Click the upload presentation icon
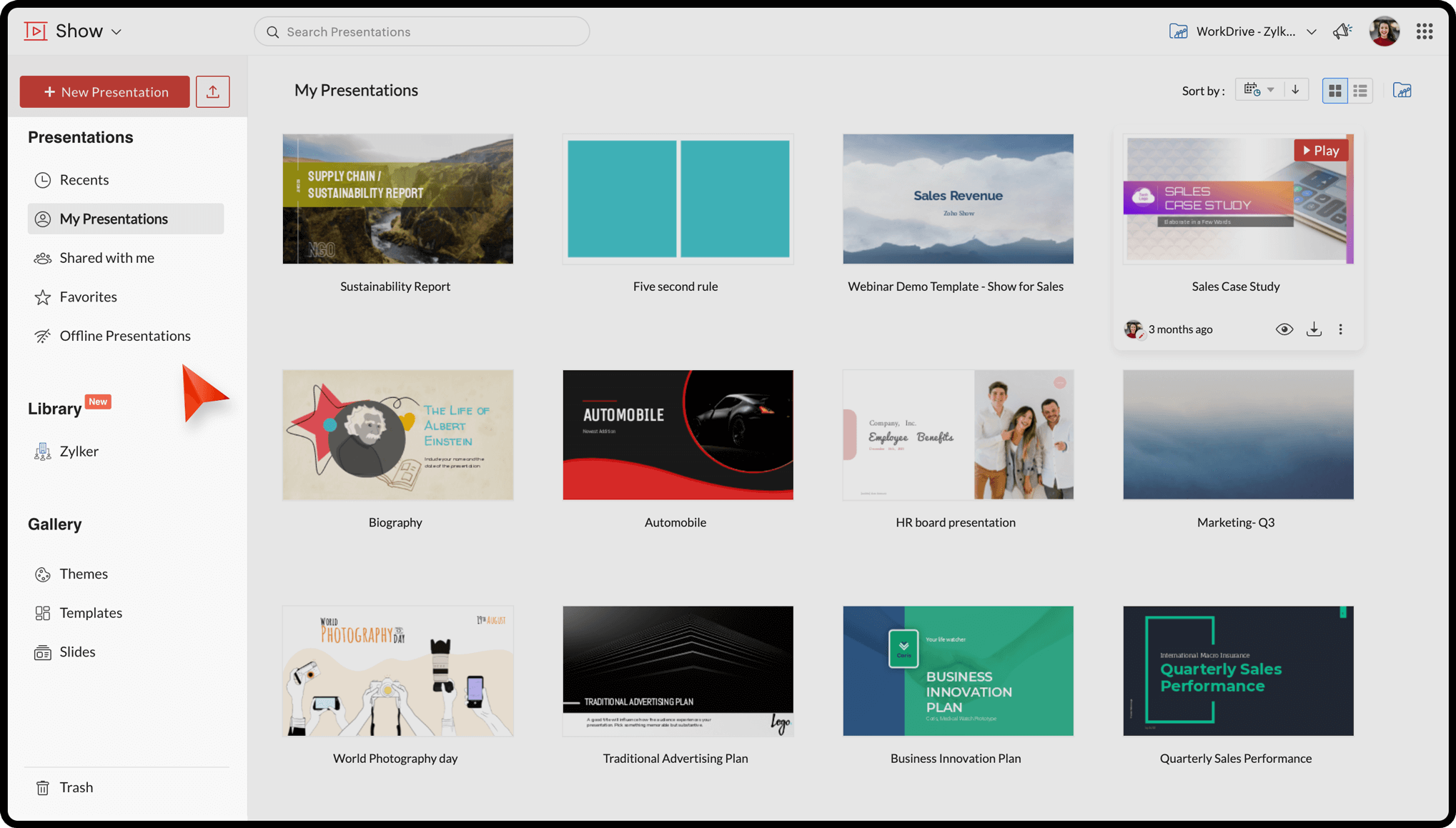 coord(212,91)
